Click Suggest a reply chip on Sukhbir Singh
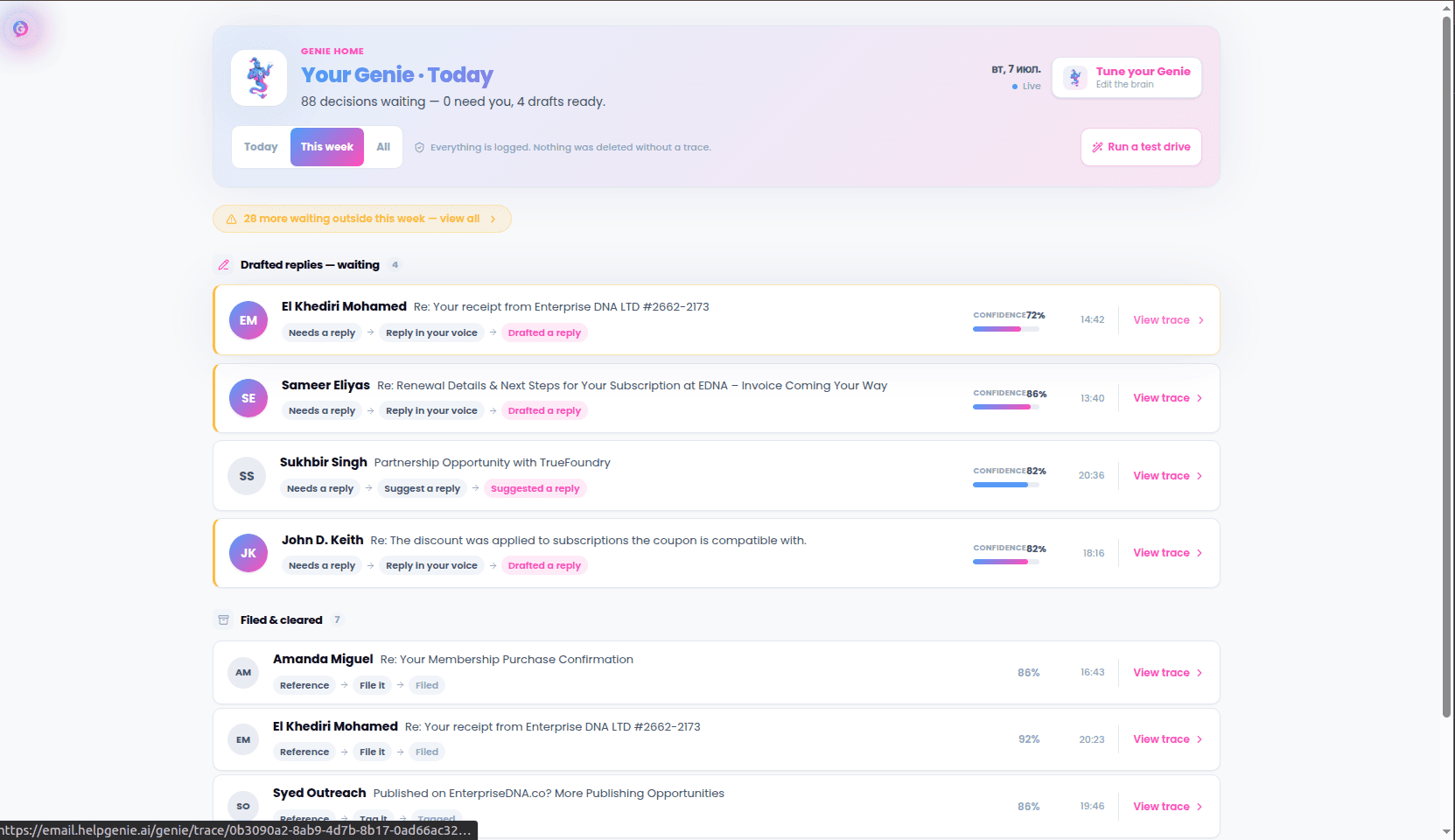Screen dimensions: 1455x840 pos(422,489)
